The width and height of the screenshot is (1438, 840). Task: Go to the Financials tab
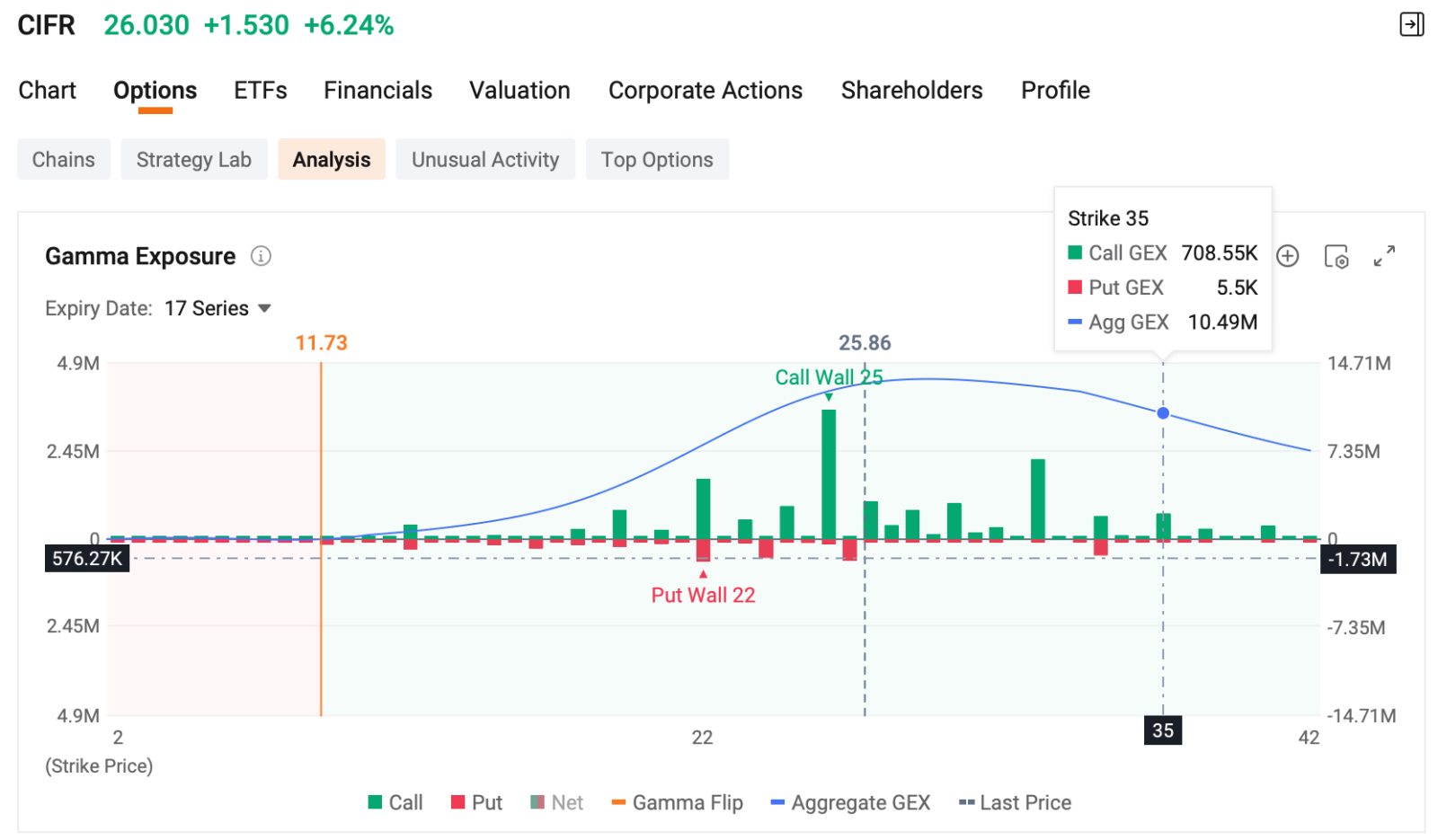pos(377,90)
